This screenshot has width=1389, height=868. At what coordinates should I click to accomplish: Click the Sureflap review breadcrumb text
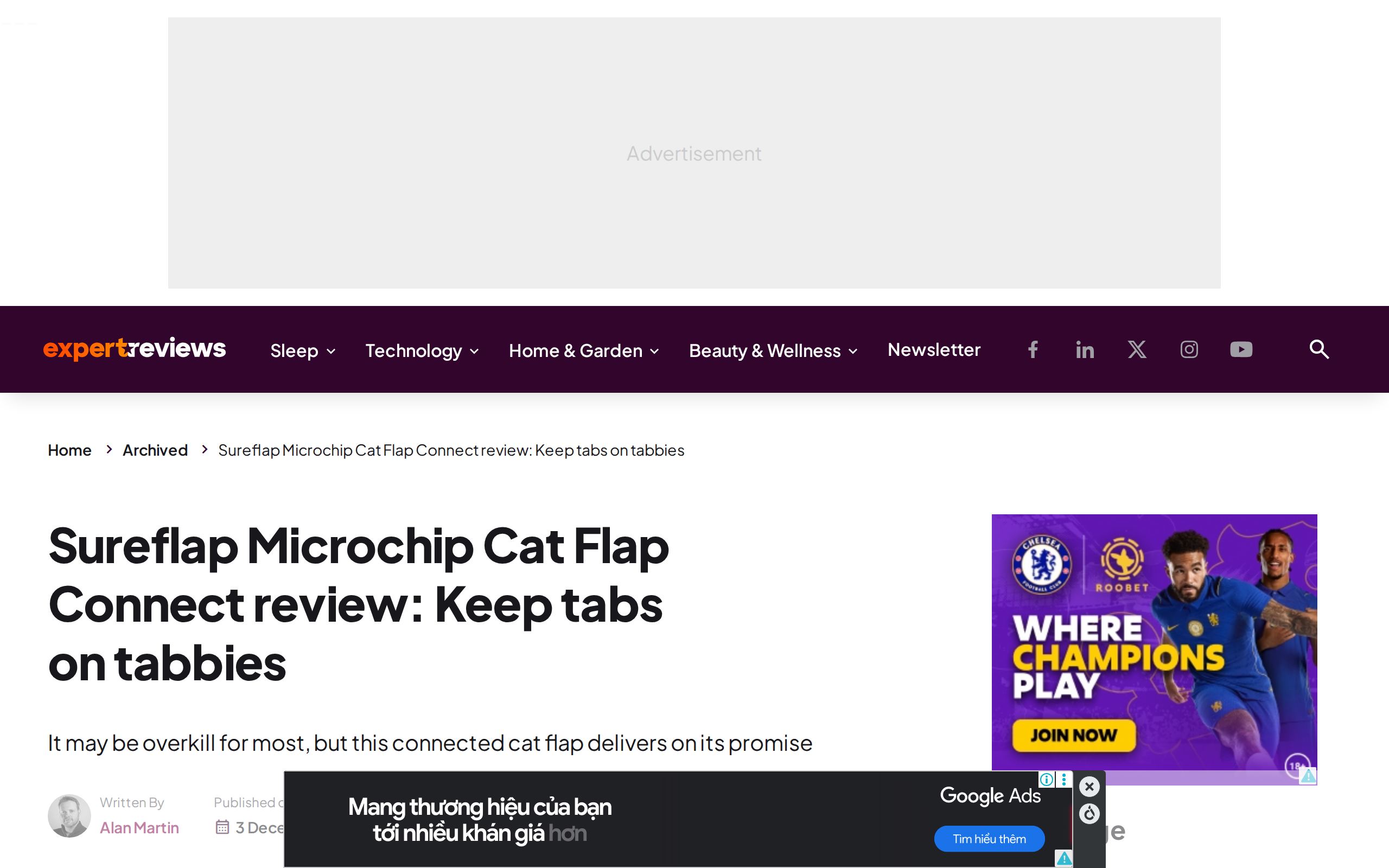click(x=451, y=450)
